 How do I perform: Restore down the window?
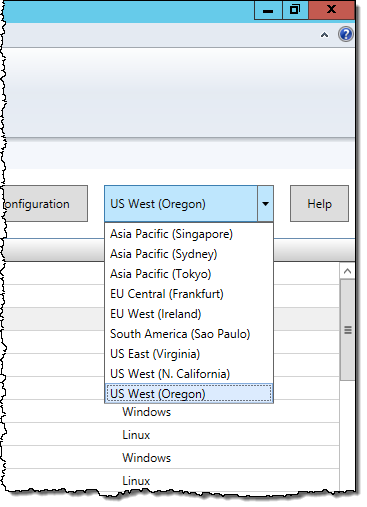[x=295, y=10]
